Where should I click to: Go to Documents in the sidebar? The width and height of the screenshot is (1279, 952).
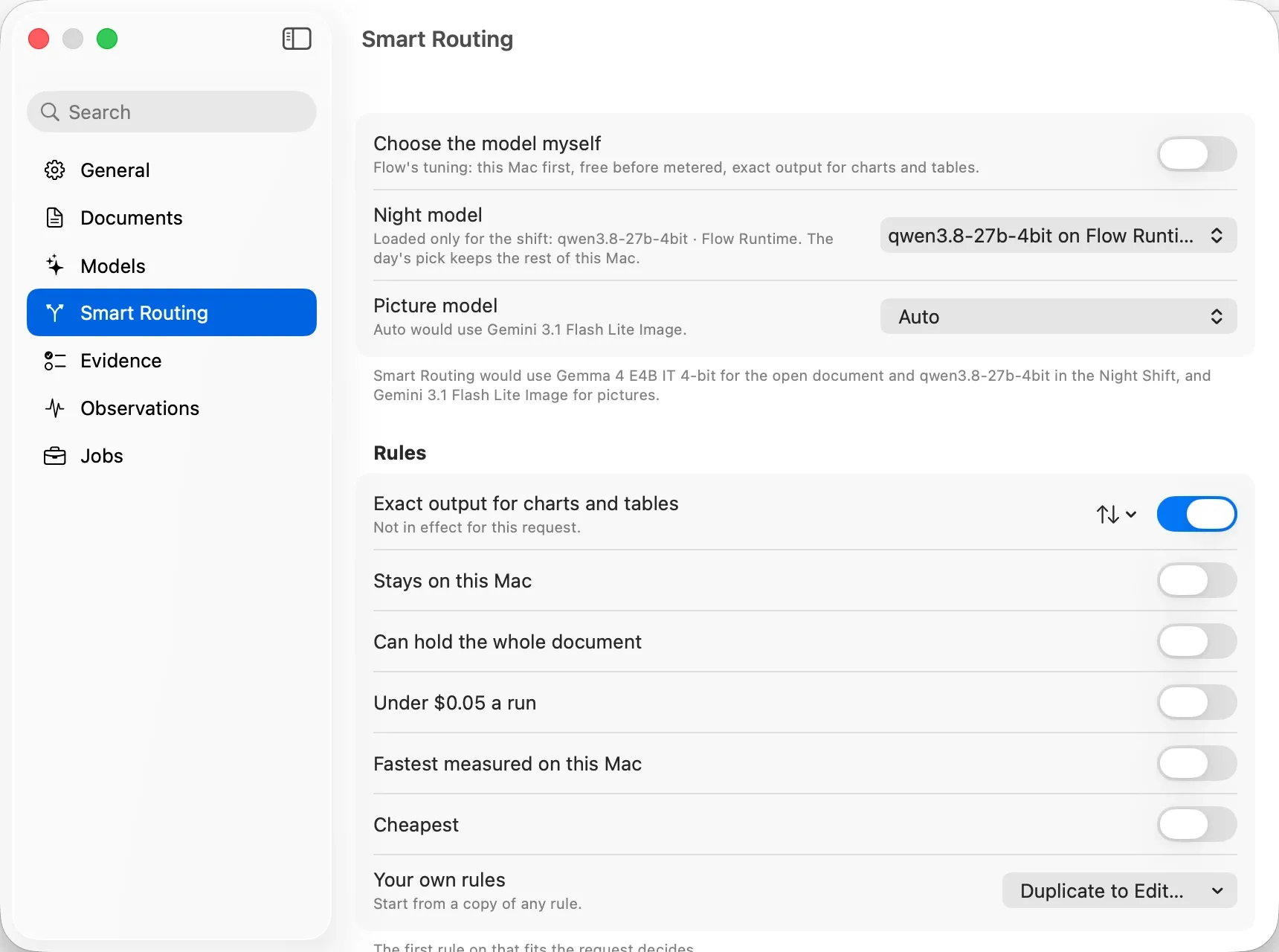[172, 218]
